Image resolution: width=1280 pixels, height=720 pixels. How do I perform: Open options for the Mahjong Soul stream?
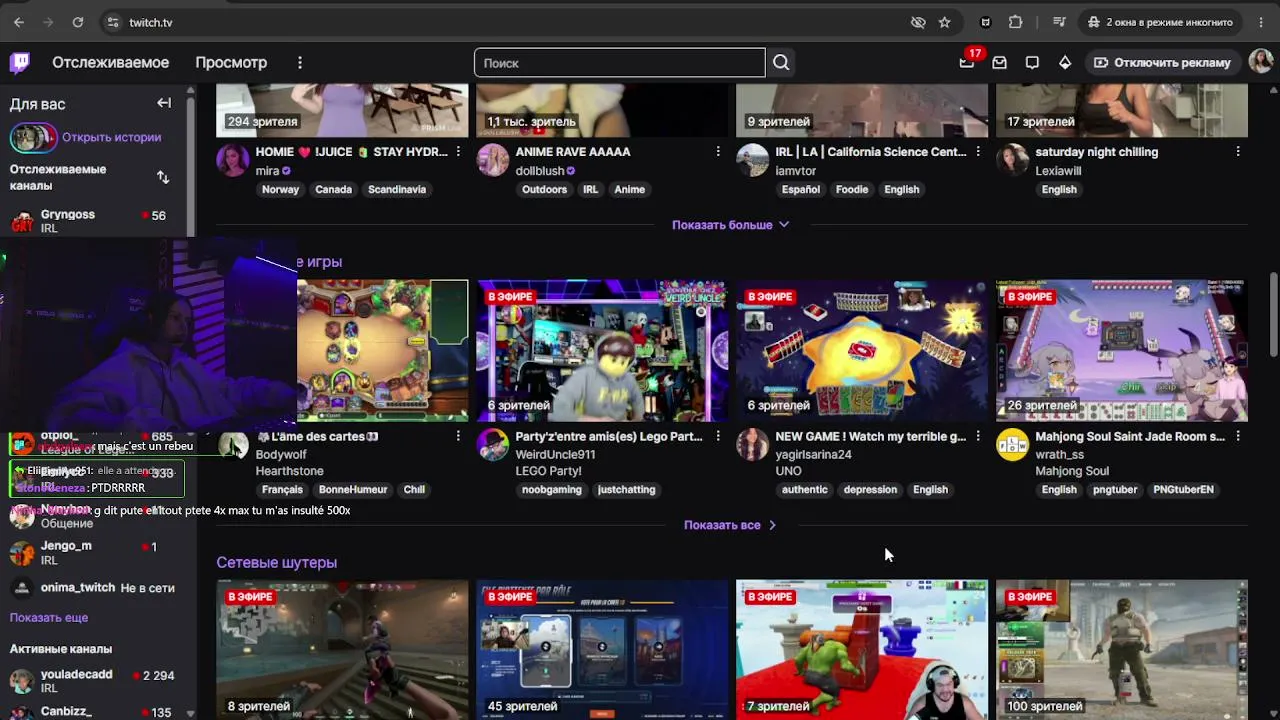(1238, 437)
